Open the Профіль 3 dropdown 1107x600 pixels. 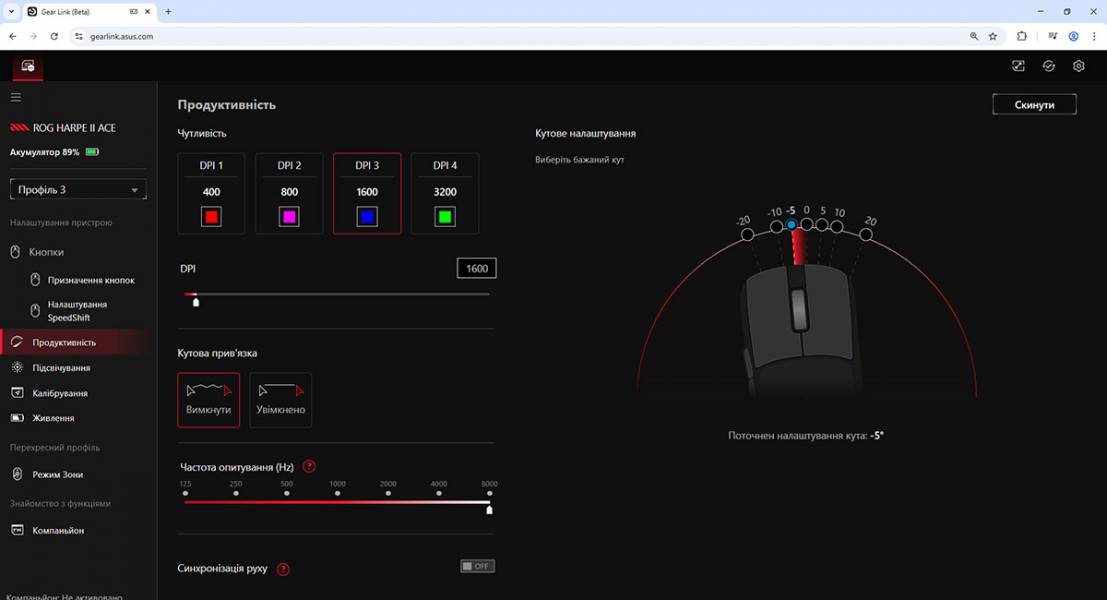pos(77,189)
